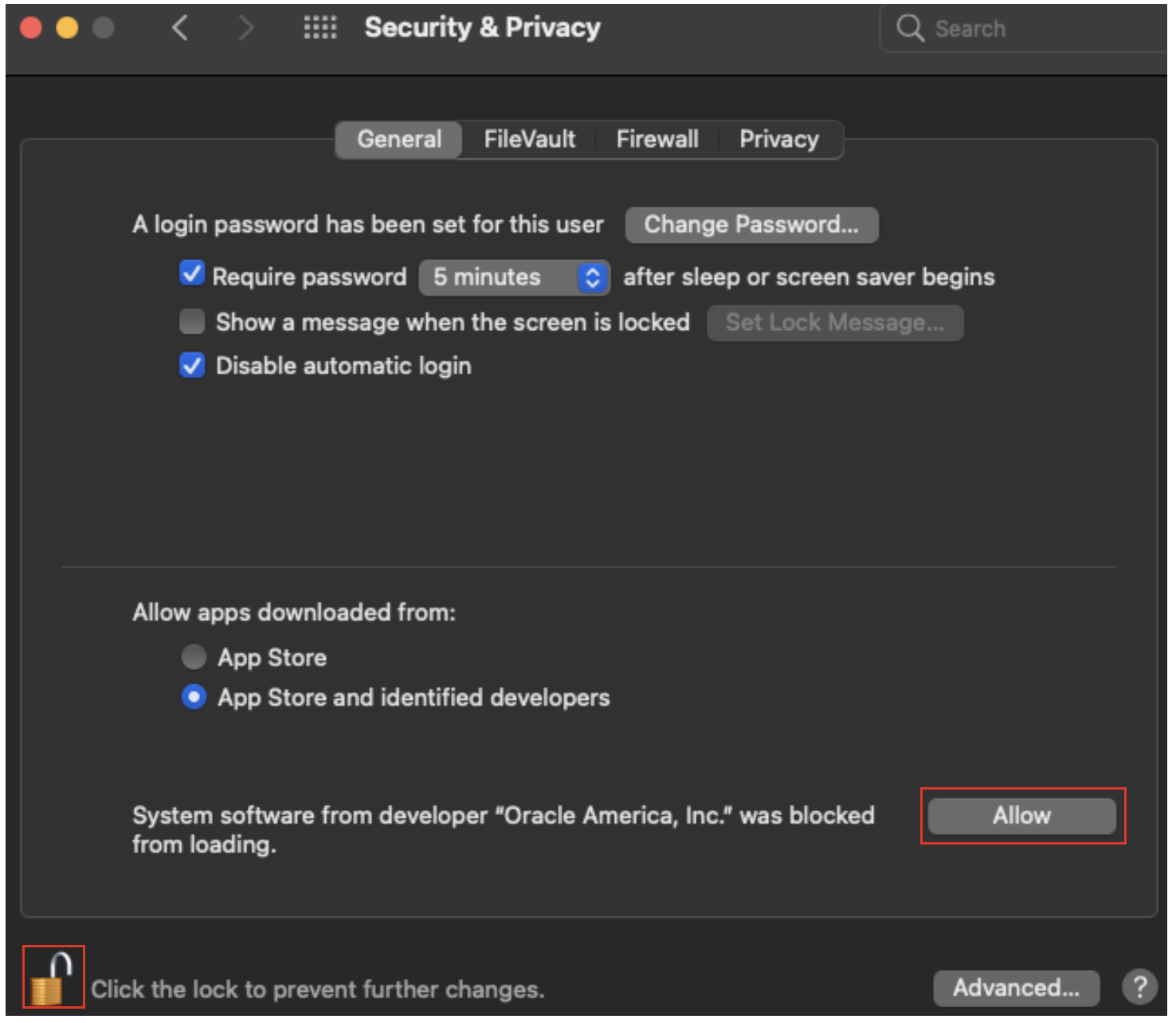The image size is (1176, 1023).
Task: Go back using the left chevron arrow
Action: 180,29
